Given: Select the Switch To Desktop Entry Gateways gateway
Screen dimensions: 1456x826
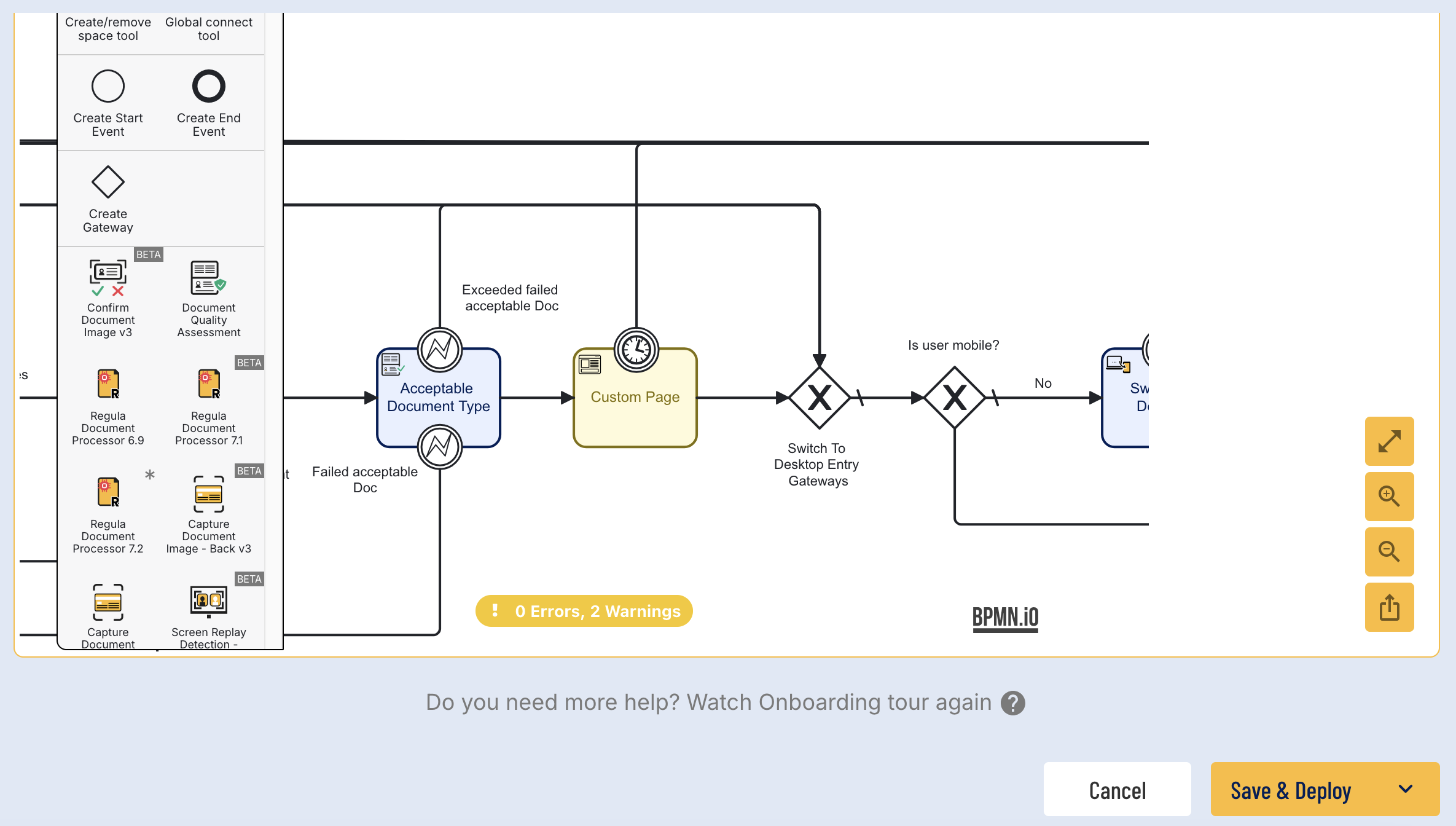Looking at the screenshot, I should 820,398.
